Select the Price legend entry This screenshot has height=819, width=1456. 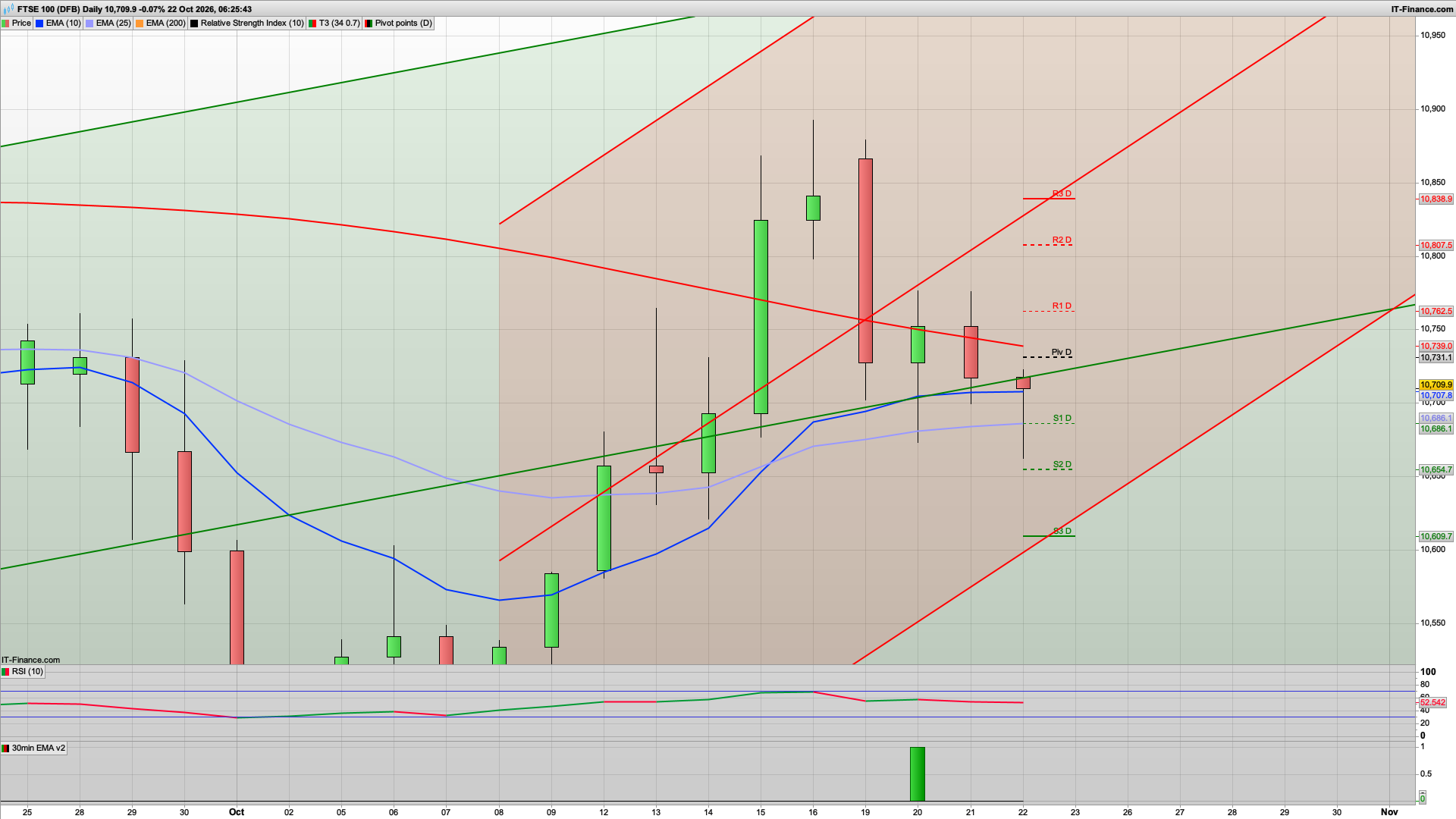pos(17,24)
